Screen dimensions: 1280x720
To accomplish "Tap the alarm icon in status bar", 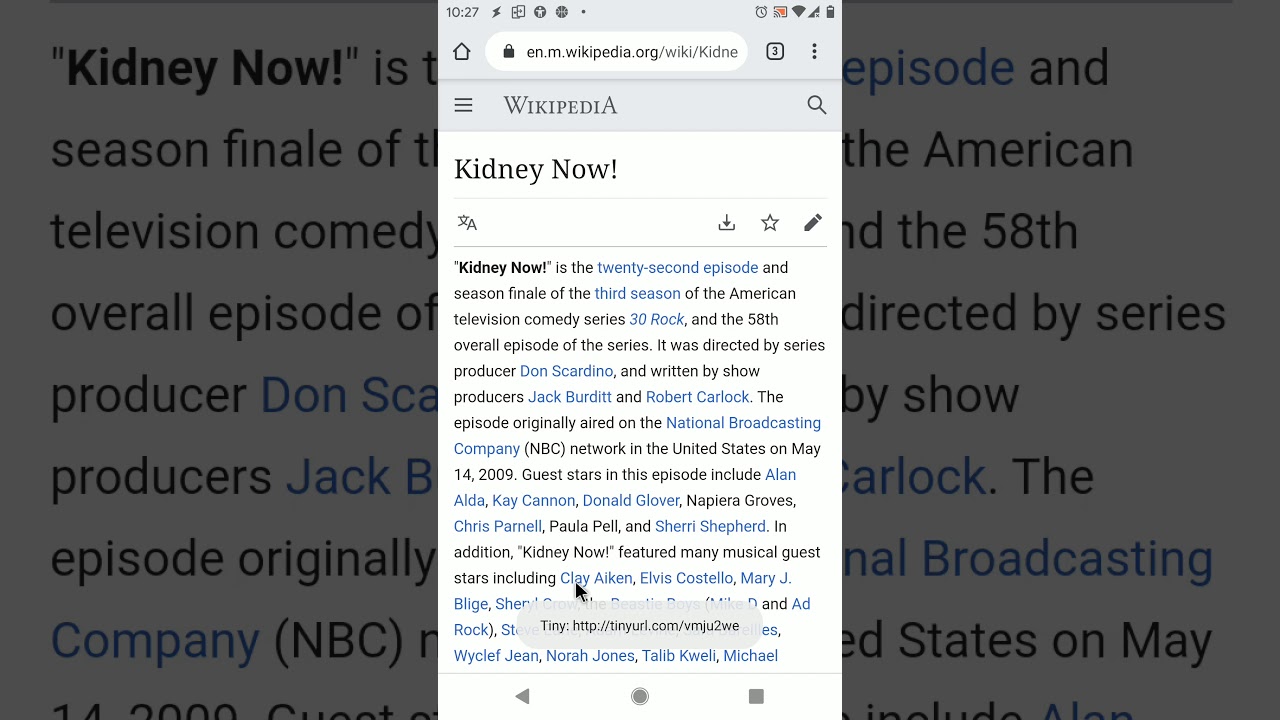I will [761, 12].
